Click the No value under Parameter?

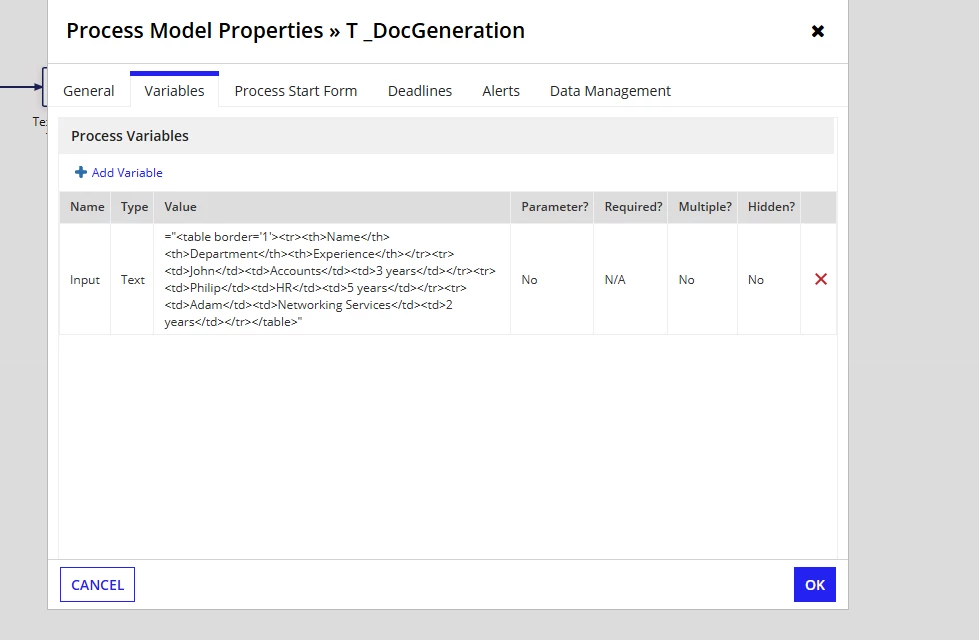[529, 280]
